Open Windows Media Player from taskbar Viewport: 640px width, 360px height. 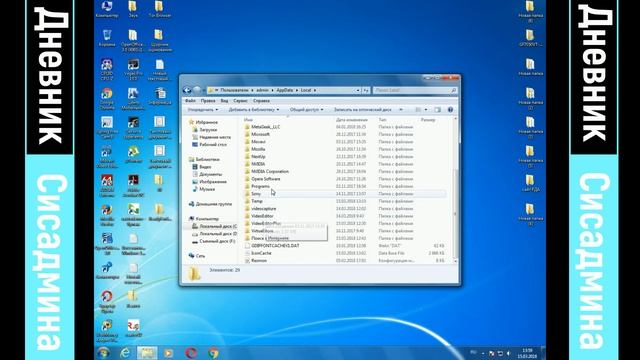point(169,353)
